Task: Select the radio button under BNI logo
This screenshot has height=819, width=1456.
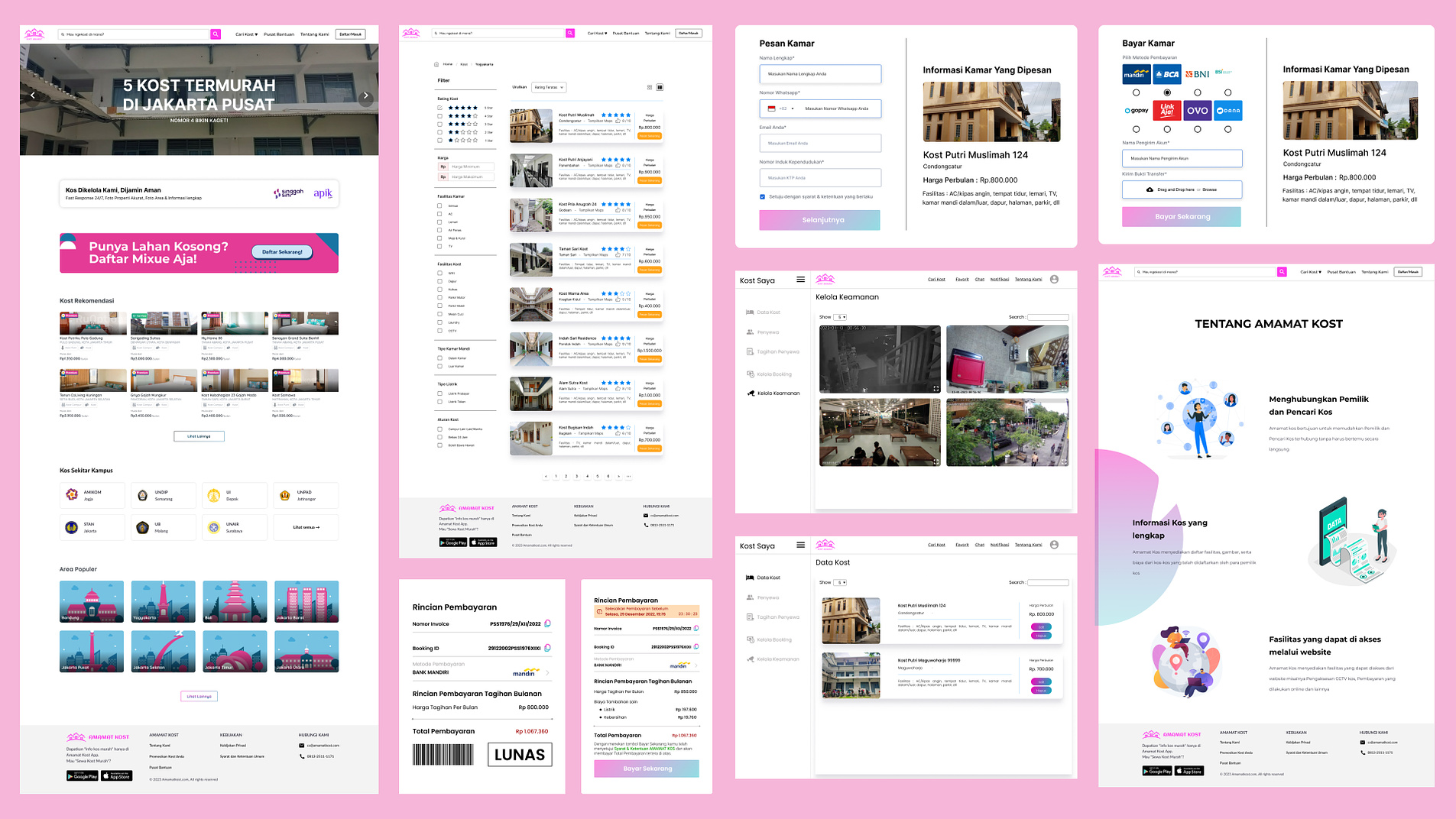Action: (x=1197, y=92)
